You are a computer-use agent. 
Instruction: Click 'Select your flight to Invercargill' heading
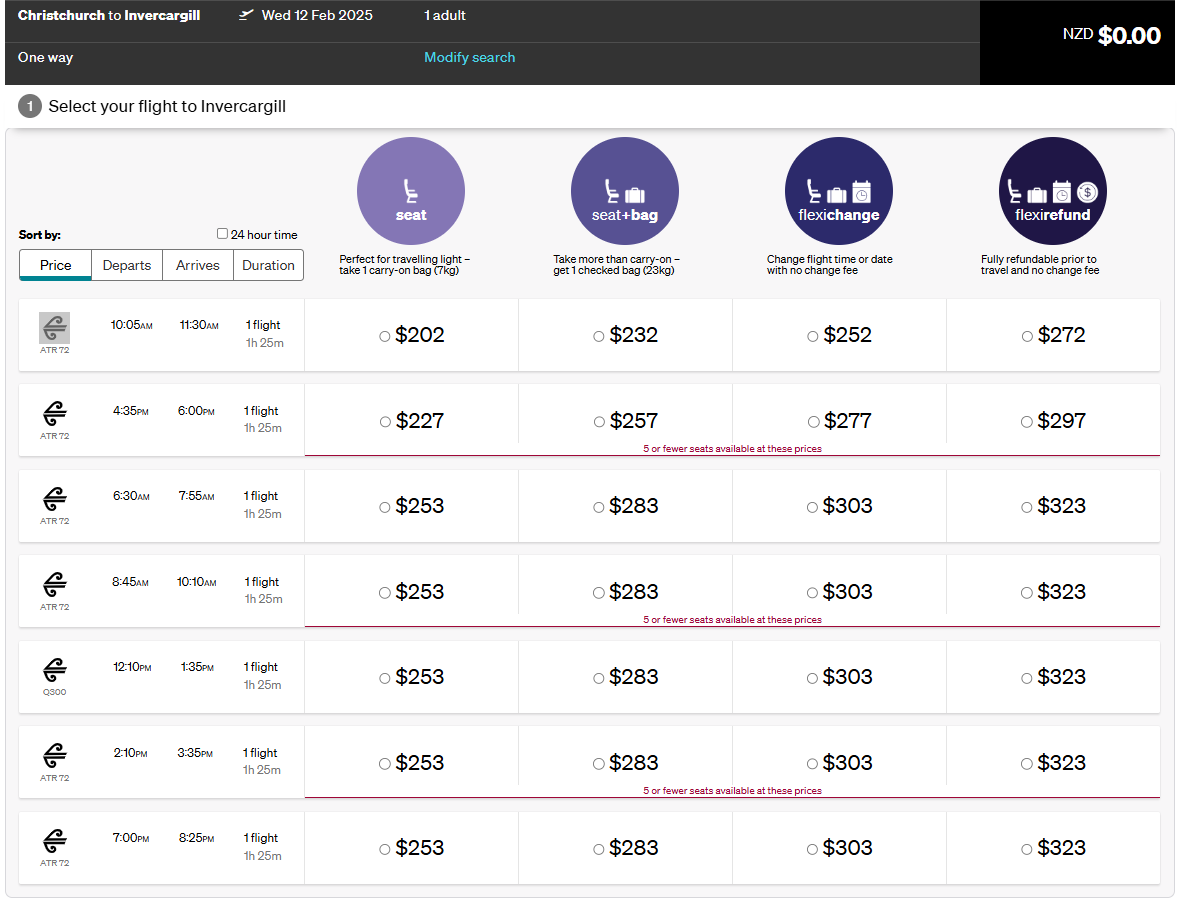tap(167, 107)
